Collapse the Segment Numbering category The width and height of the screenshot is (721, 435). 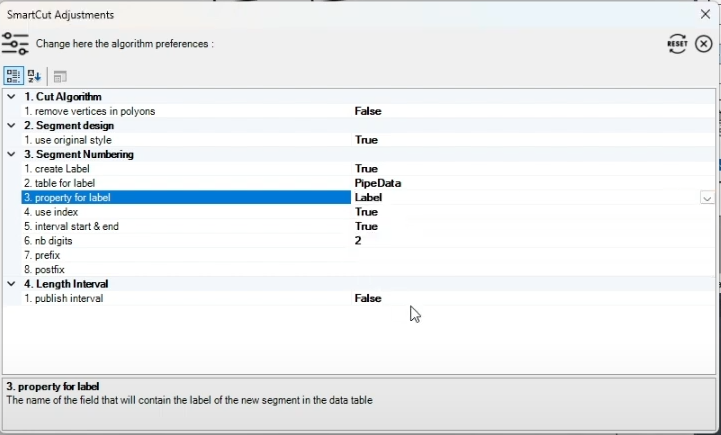pos(11,155)
